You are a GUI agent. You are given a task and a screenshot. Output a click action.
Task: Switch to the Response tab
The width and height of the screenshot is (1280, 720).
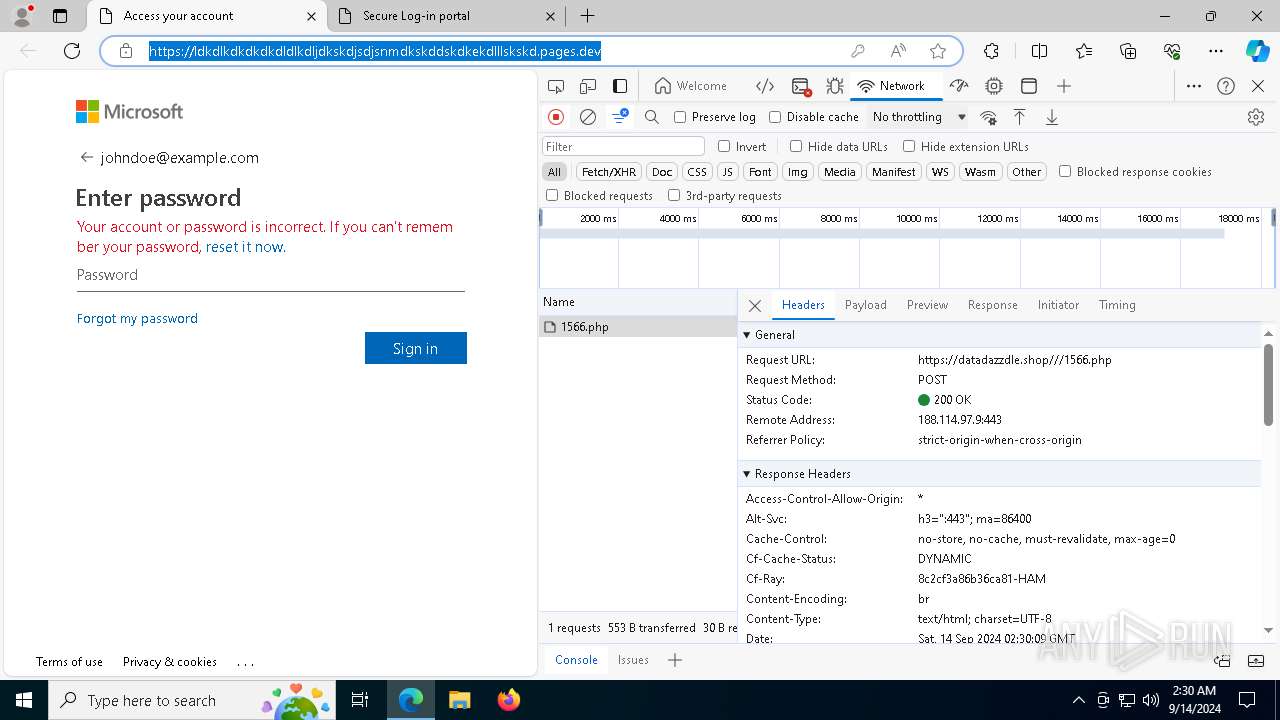992,305
